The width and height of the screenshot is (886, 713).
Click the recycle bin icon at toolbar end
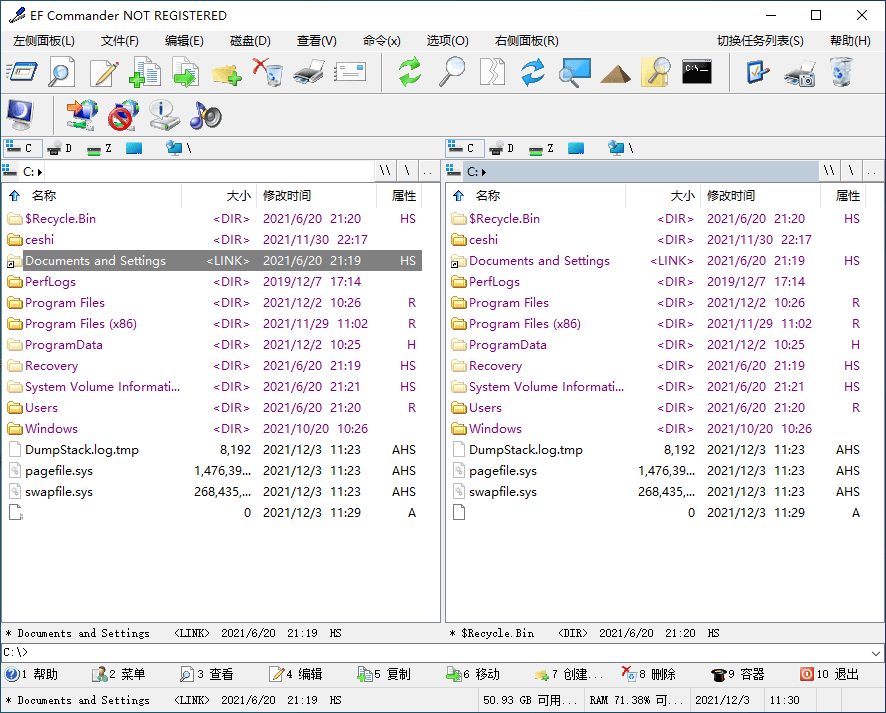[842, 72]
